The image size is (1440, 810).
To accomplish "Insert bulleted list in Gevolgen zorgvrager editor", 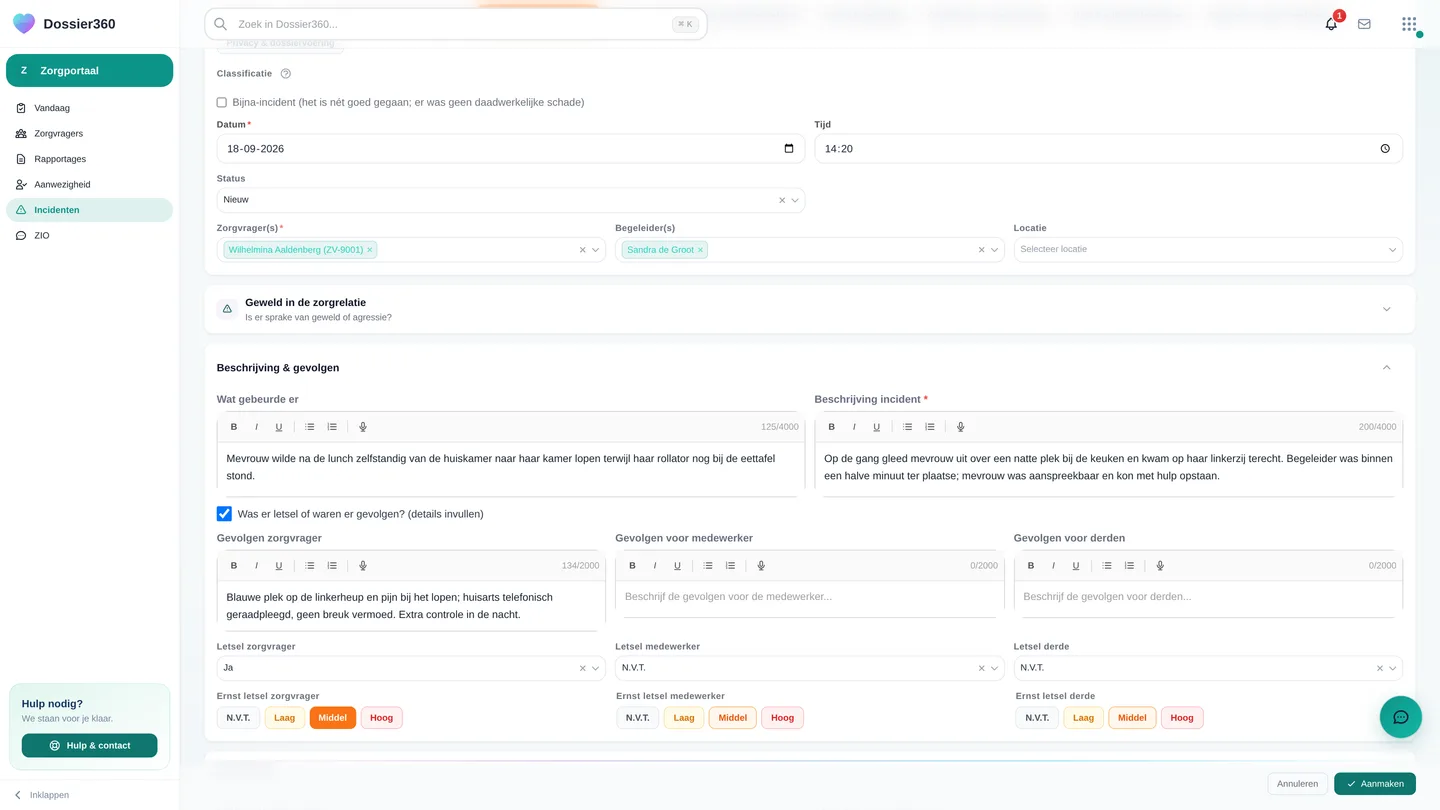I will point(310,566).
